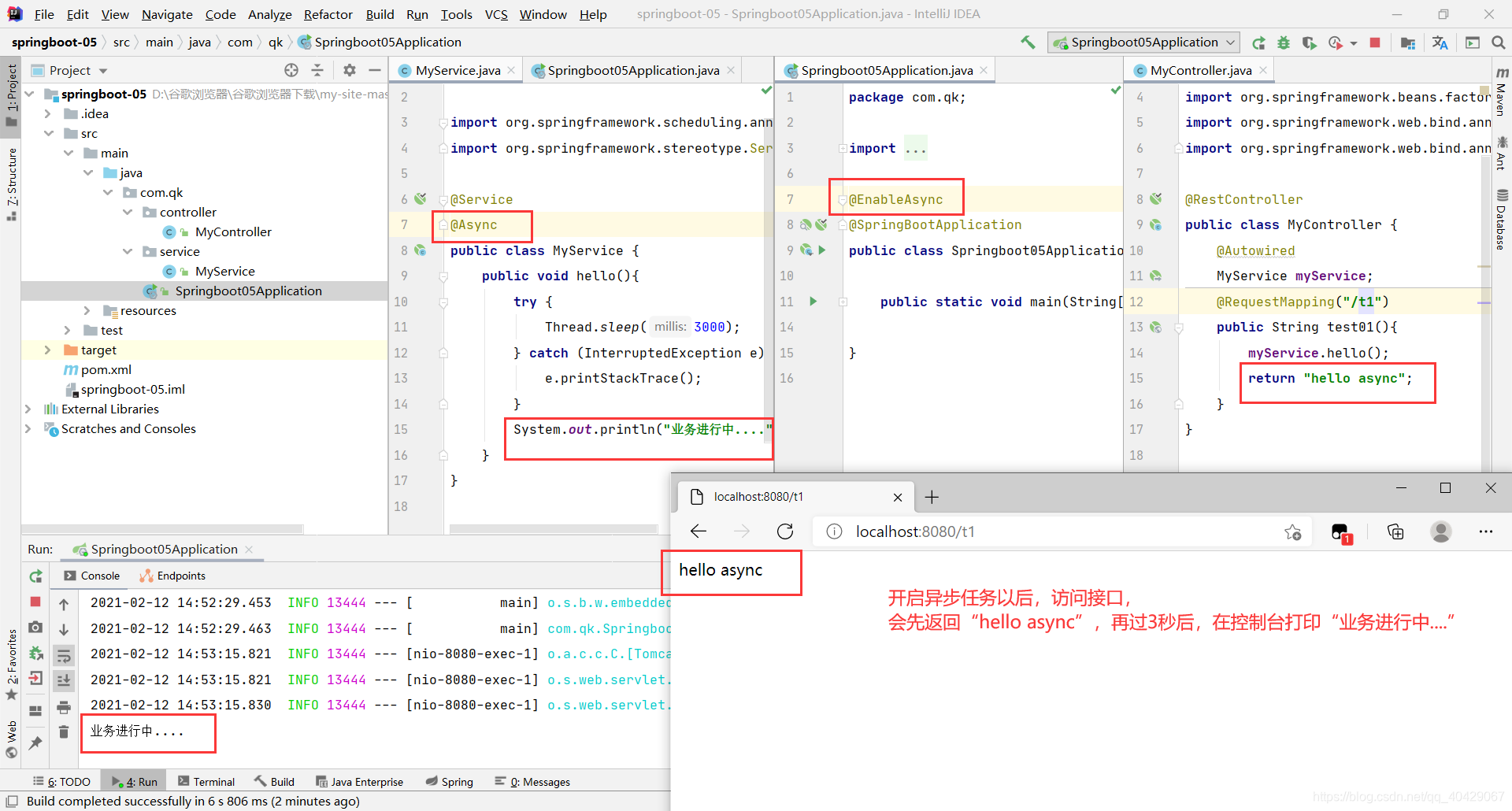
Task: Move down the stack trace arrow in console
Action: click(64, 629)
